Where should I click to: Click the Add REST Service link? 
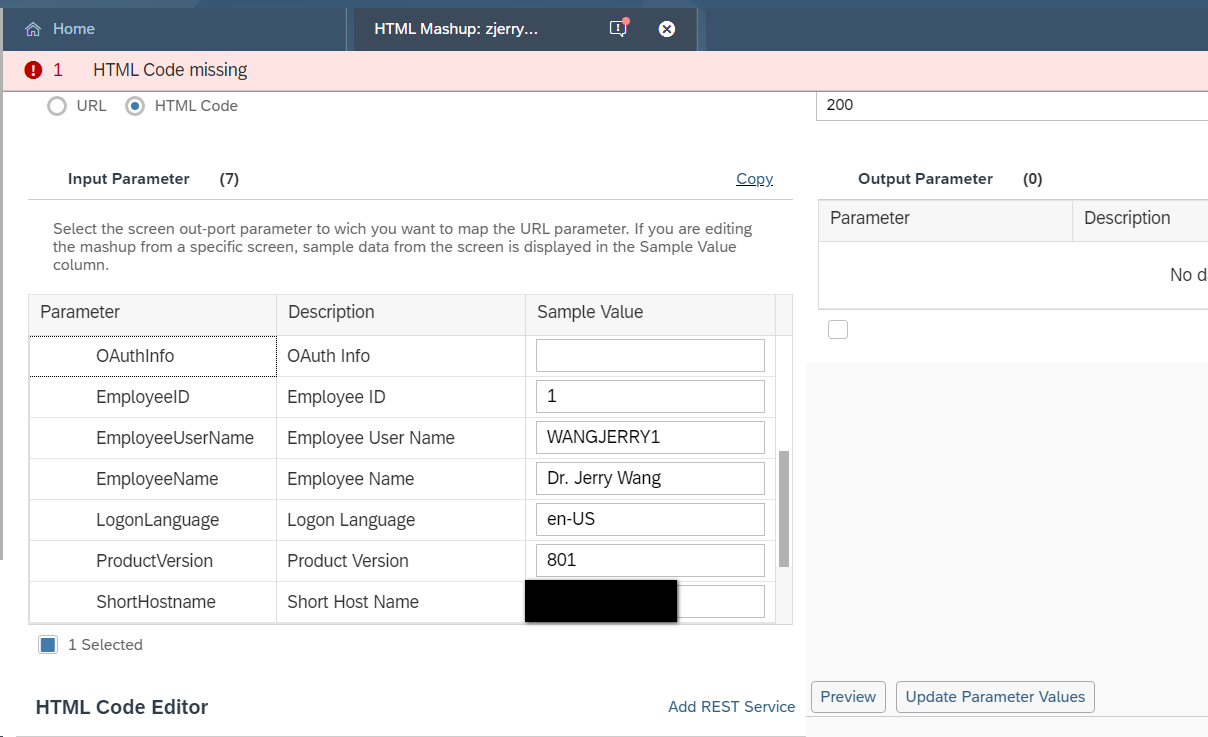point(731,707)
